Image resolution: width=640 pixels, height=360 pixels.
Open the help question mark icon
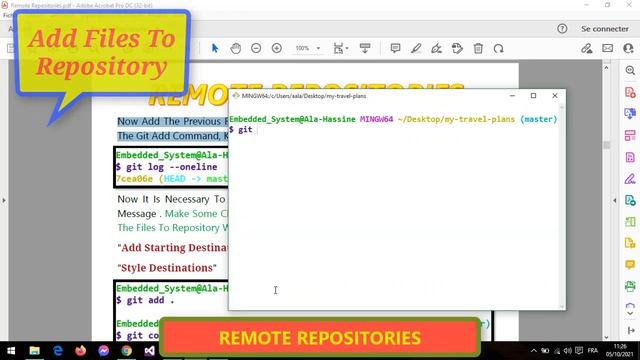pyautogui.click(x=562, y=29)
